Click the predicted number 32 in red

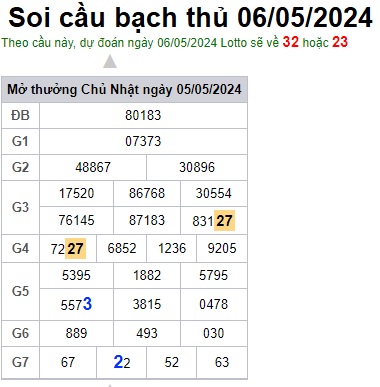[x=291, y=42]
